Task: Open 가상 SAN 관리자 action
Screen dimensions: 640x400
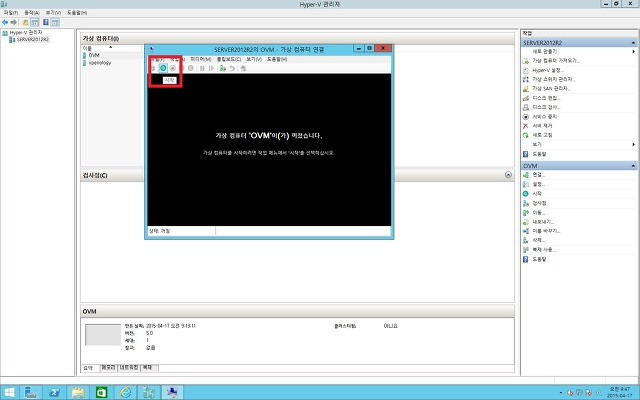Action: click(x=551, y=89)
